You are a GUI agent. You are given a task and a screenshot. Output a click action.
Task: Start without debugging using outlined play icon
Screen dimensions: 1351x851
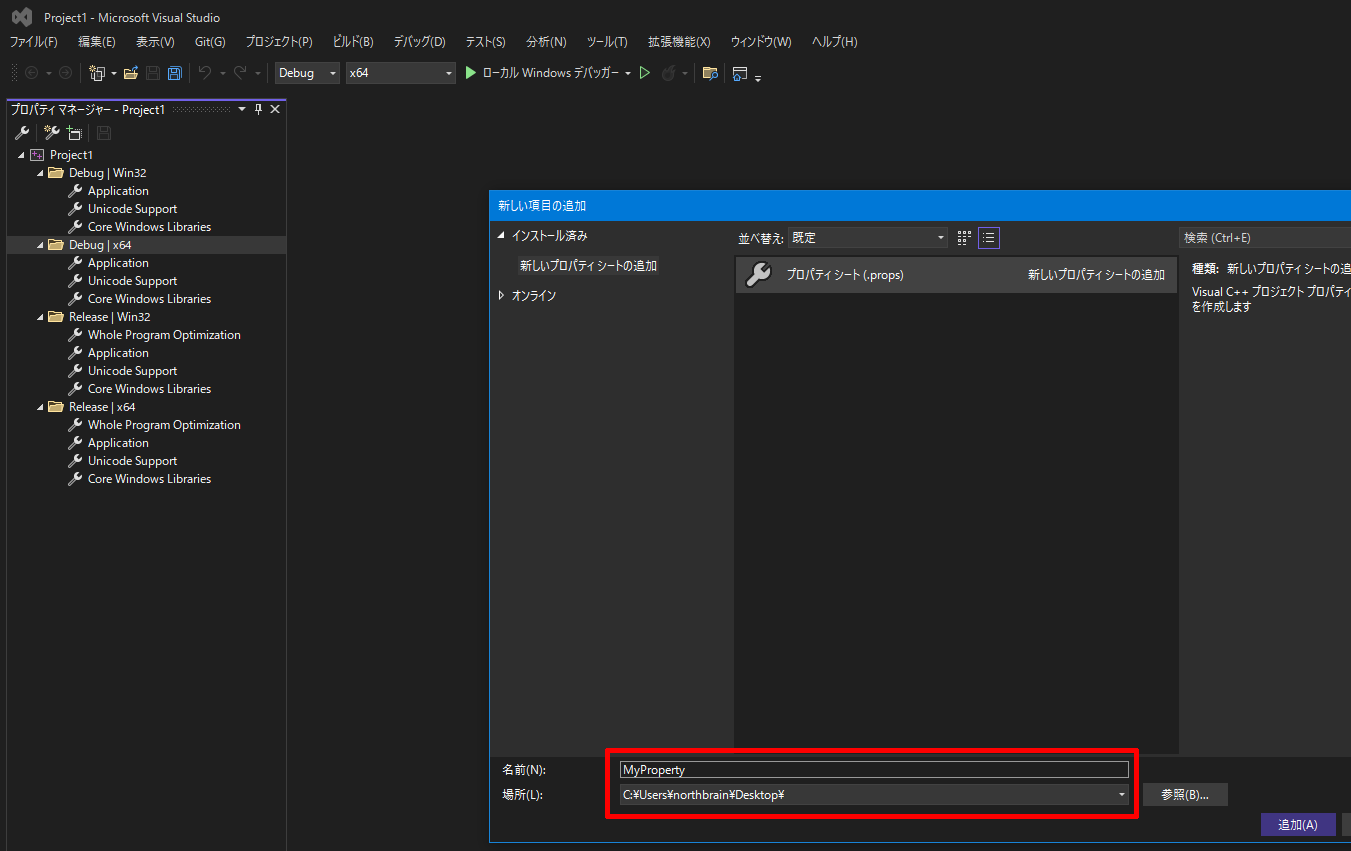(645, 73)
